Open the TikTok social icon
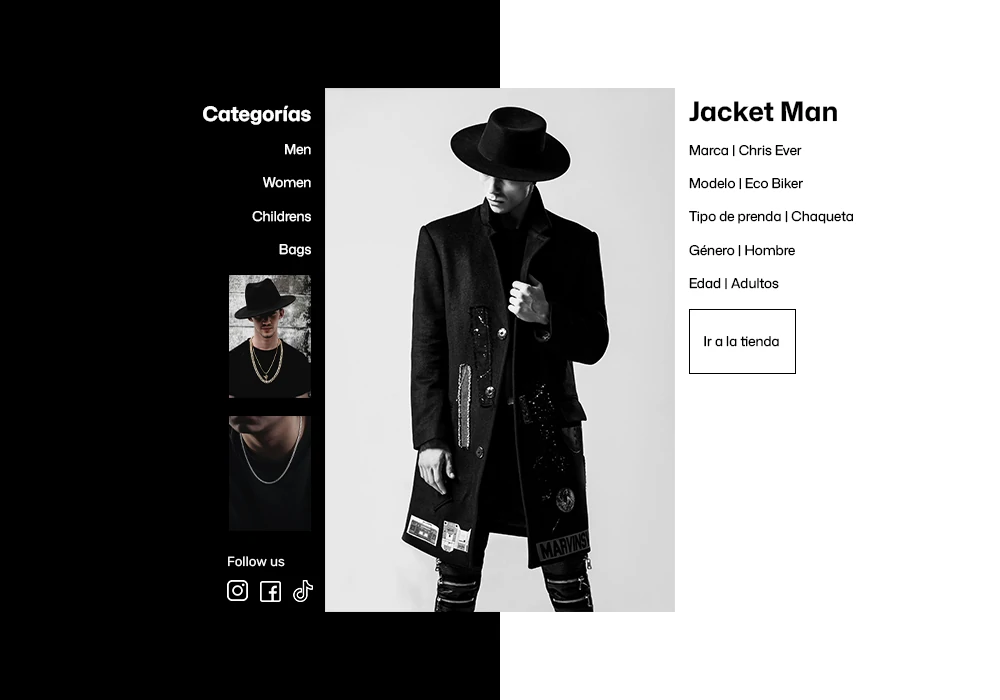 303,591
